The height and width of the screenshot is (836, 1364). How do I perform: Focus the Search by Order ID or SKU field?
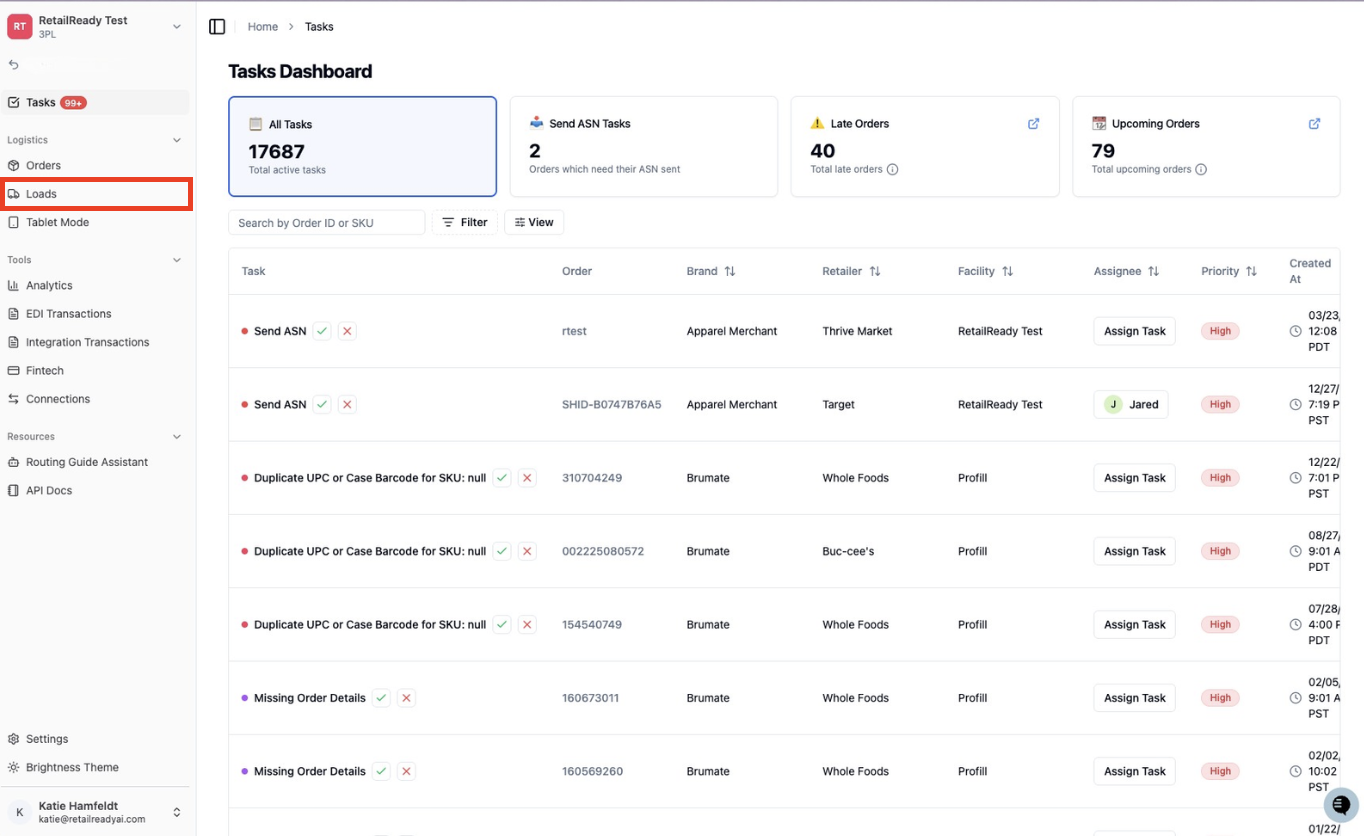point(327,222)
